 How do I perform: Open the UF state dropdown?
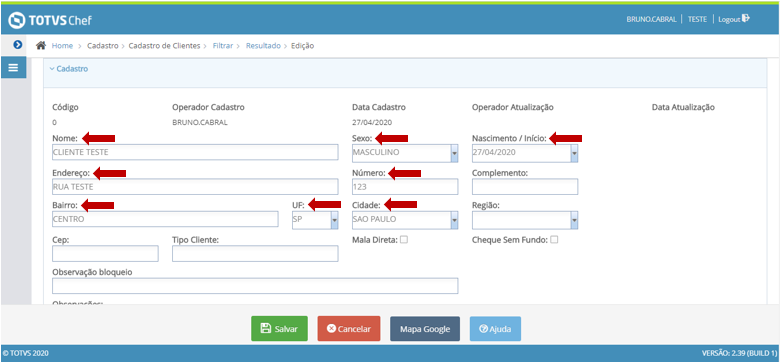click(x=335, y=220)
